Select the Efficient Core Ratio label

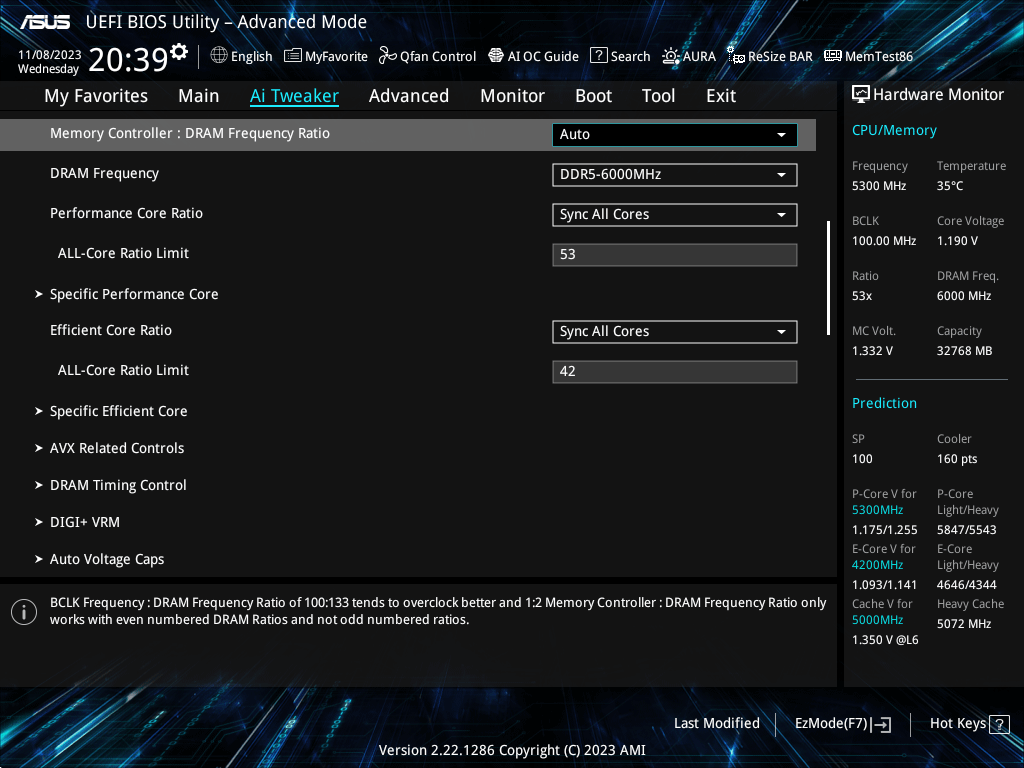coord(111,330)
